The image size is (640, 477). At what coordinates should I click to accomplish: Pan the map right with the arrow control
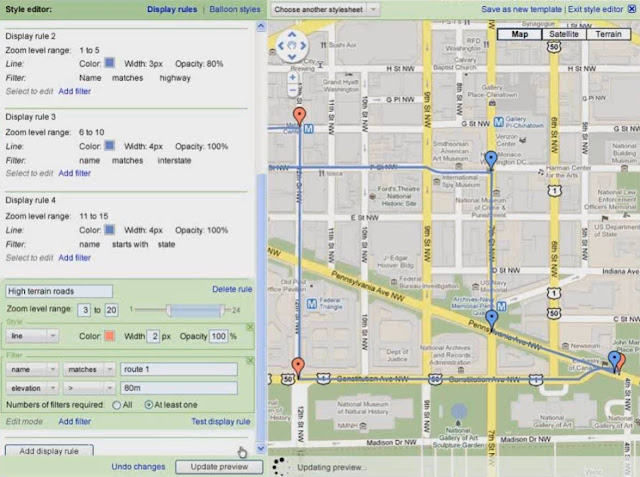coord(303,46)
